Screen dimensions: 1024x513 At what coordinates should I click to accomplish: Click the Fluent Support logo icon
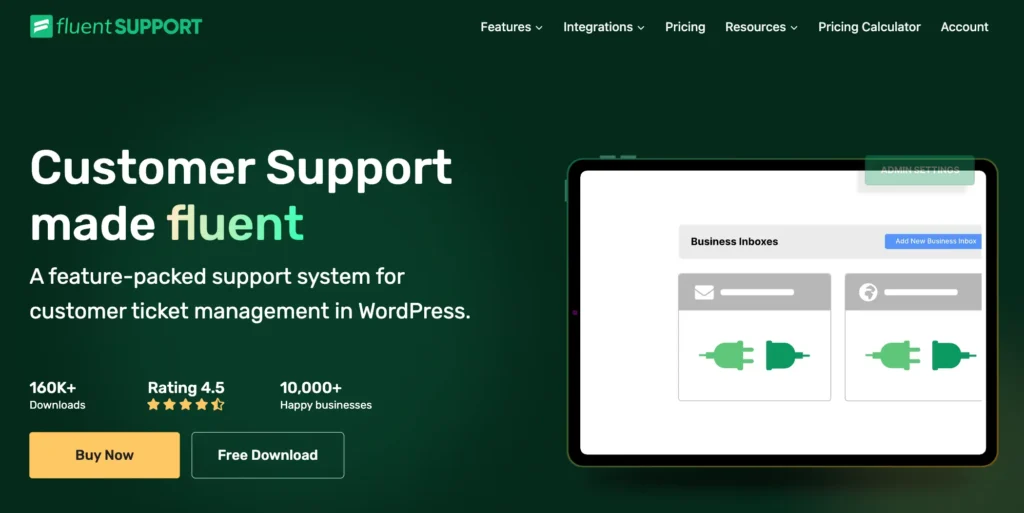tap(41, 27)
